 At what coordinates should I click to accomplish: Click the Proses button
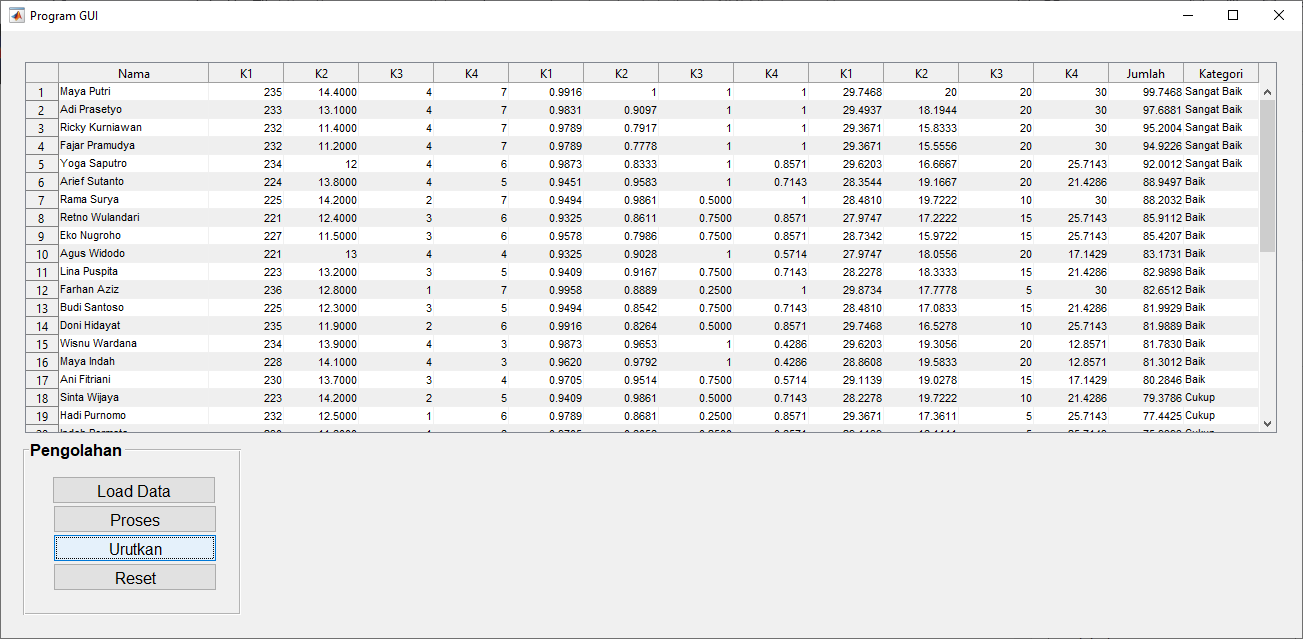coord(134,520)
